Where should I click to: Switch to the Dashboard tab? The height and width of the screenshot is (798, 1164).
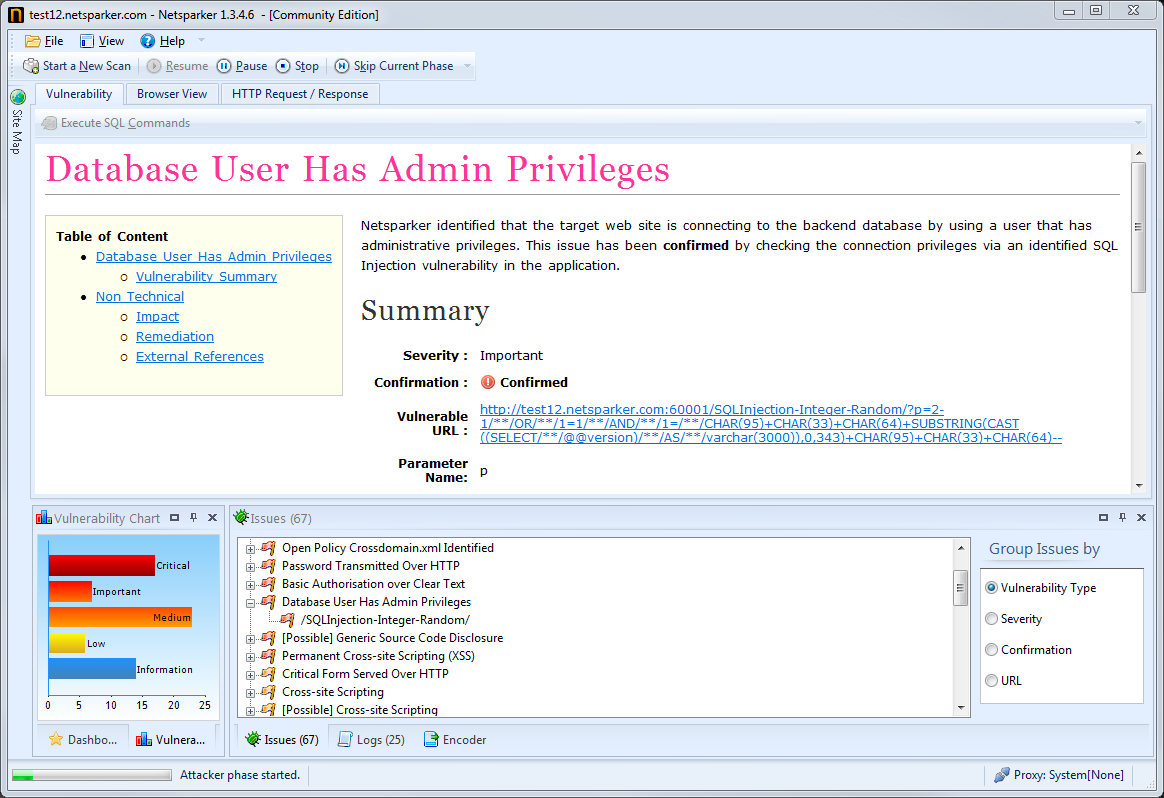coord(82,739)
